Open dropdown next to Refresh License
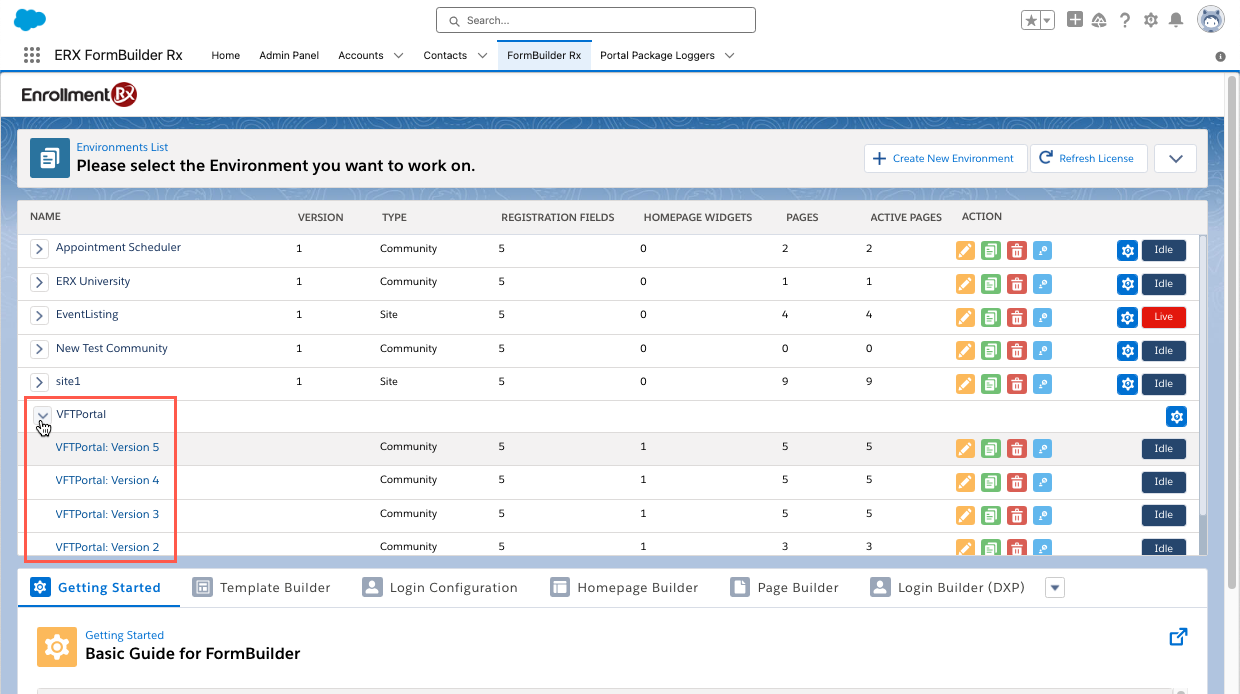1240x694 pixels. [x=1175, y=158]
